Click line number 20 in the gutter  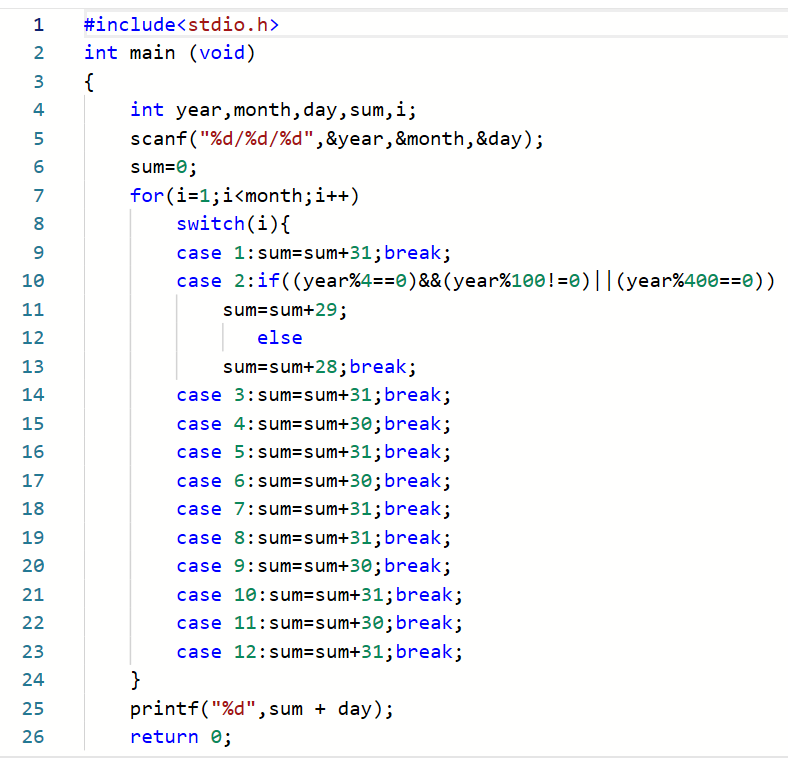[33, 566]
